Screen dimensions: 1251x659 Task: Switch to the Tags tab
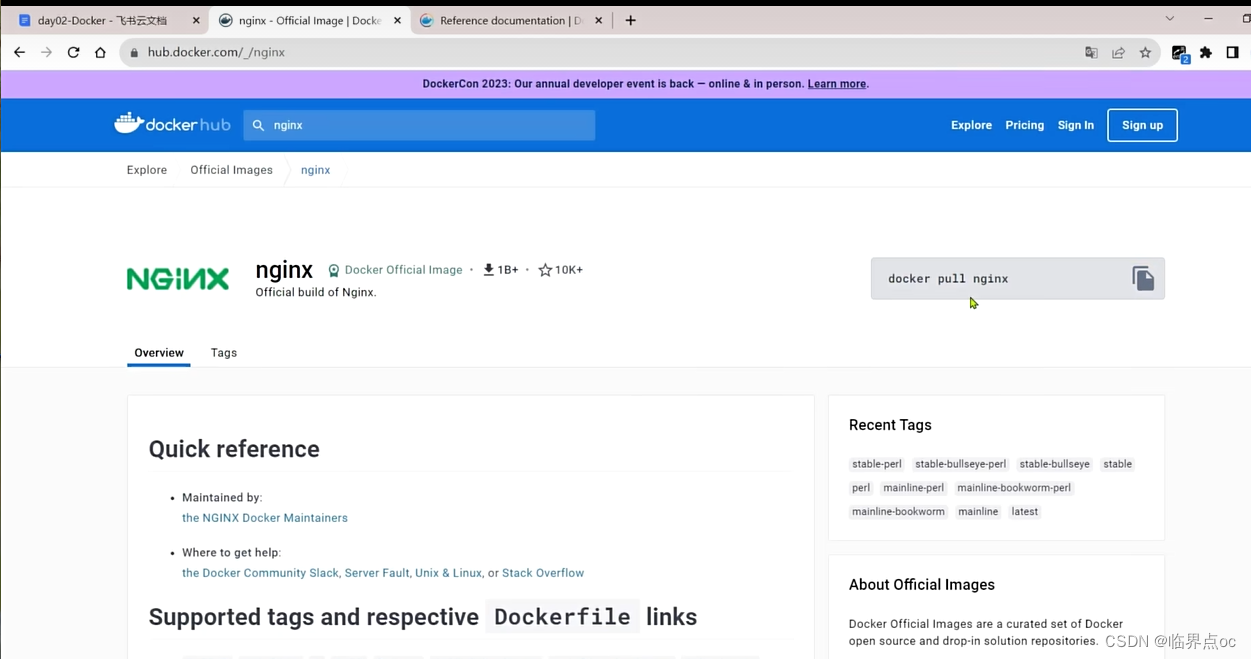[223, 352]
